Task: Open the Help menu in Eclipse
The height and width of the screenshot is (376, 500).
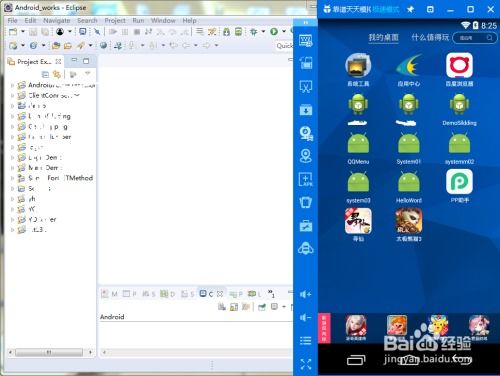Action: [x=189, y=21]
